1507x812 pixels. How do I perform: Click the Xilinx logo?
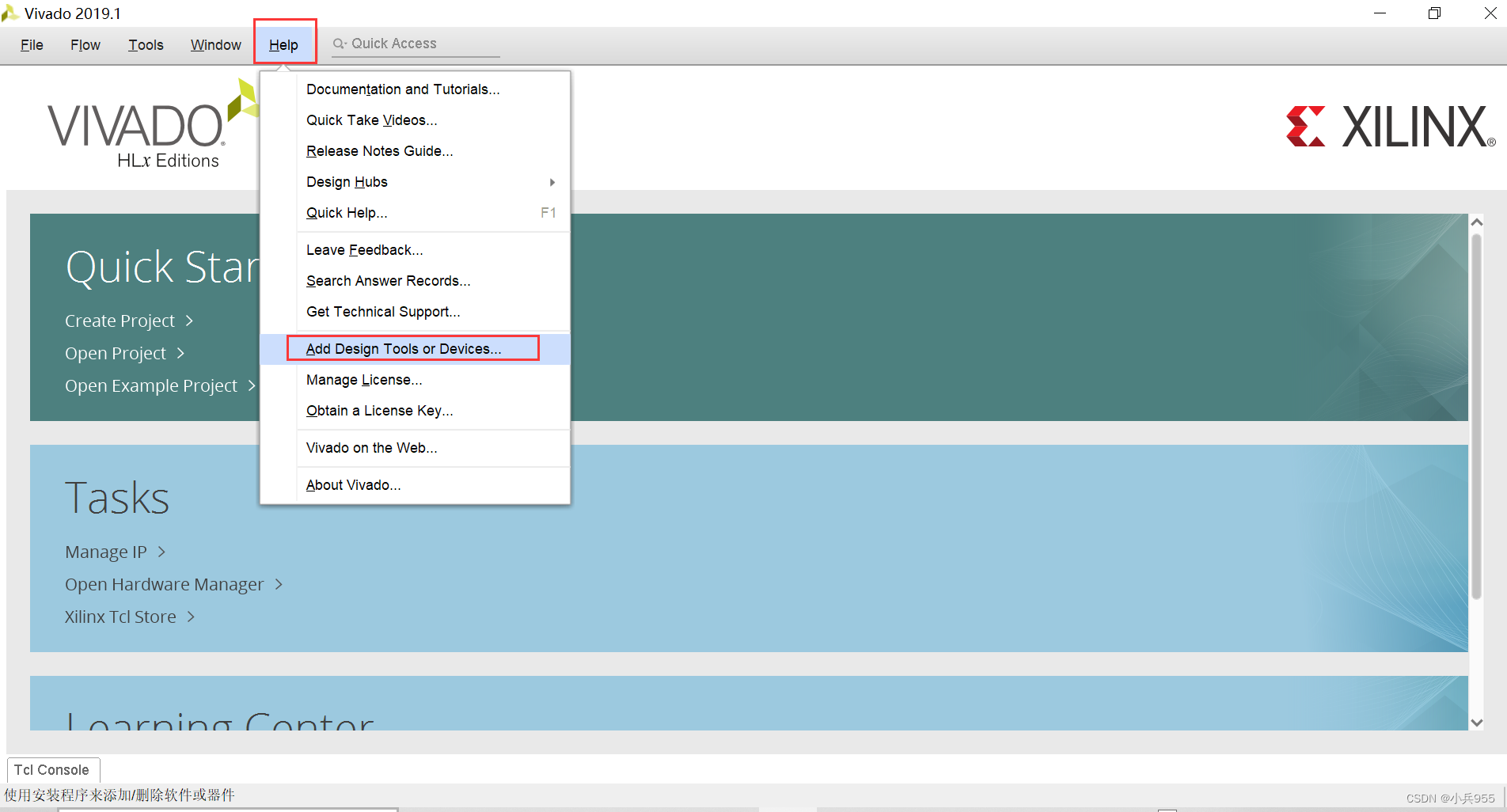point(1391,127)
